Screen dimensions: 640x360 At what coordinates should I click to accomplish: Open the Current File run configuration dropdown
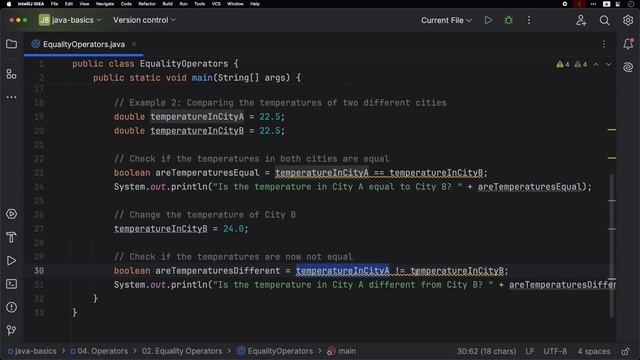[446, 20]
